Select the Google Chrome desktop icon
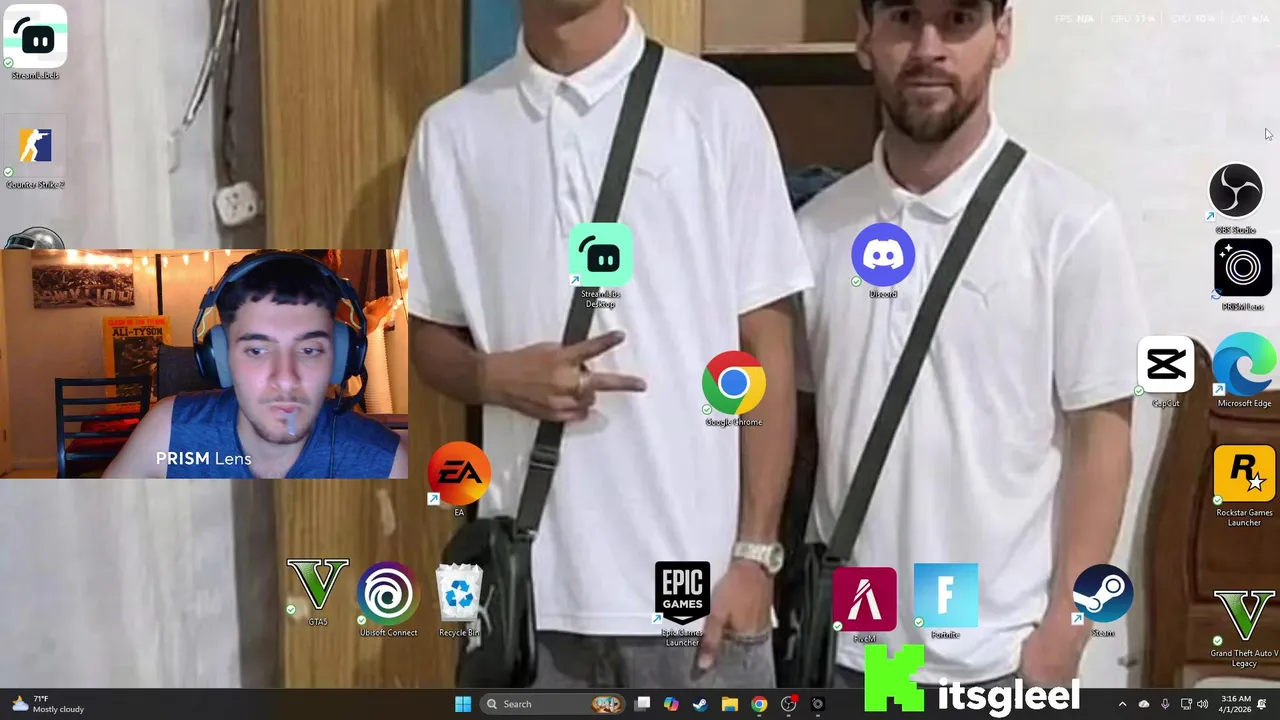The width and height of the screenshot is (1280, 720). coord(734,390)
